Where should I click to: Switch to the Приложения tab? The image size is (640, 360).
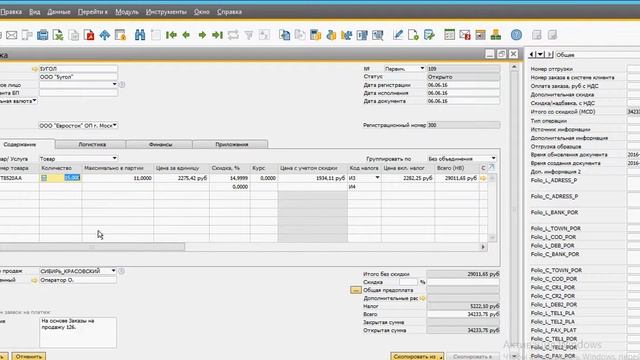tap(231, 144)
